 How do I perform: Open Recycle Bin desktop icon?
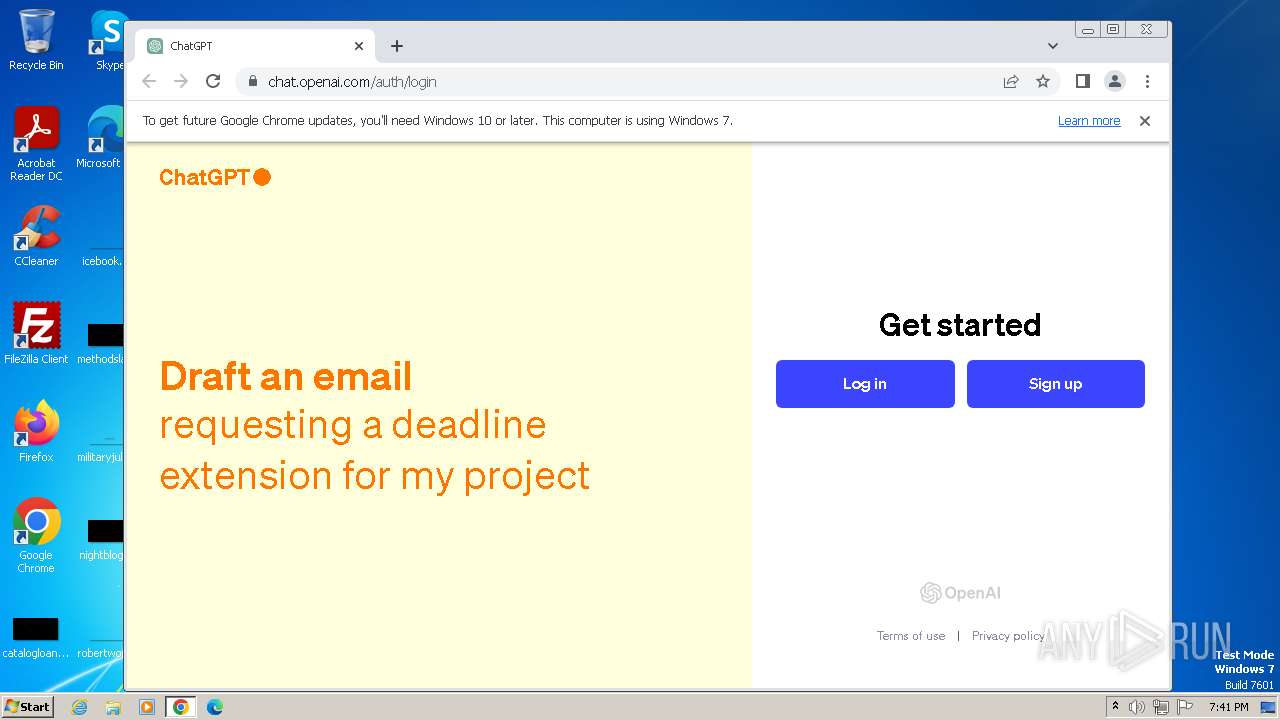coord(36,40)
